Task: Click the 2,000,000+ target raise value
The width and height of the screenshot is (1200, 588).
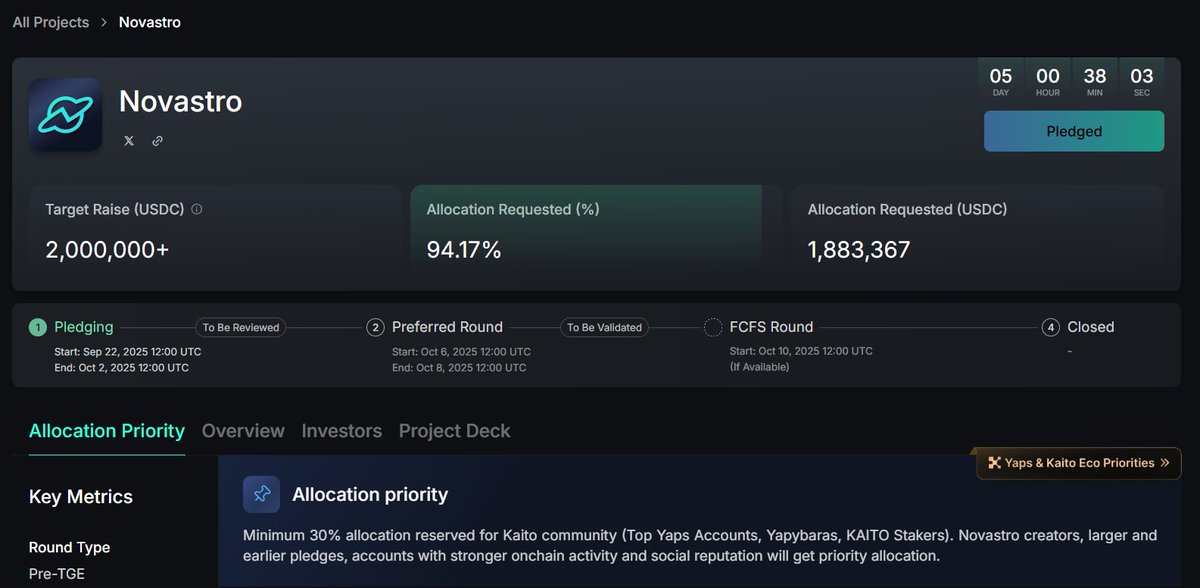Action: [x=107, y=250]
